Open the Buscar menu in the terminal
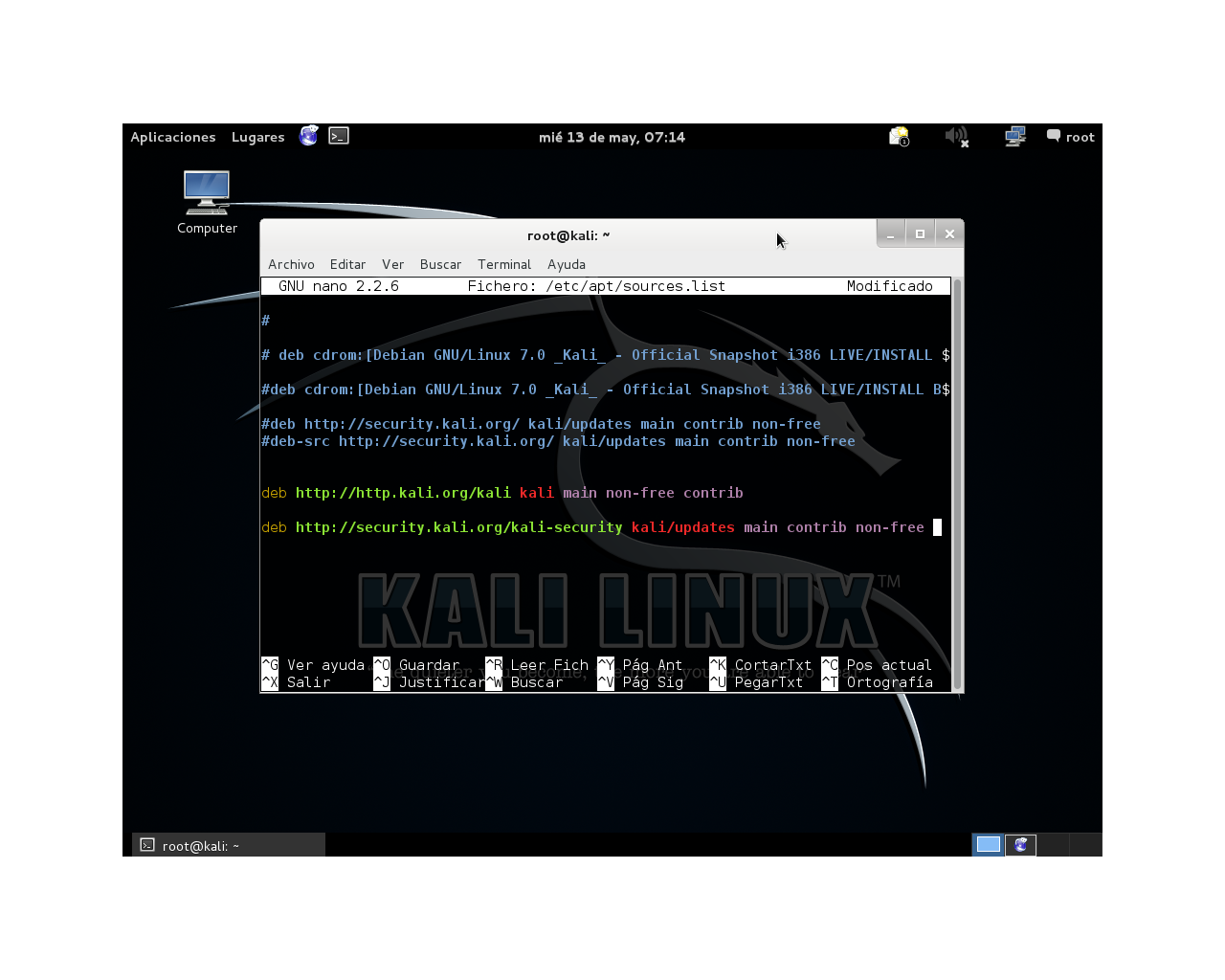The width and height of the screenshot is (1225, 980). (440, 264)
